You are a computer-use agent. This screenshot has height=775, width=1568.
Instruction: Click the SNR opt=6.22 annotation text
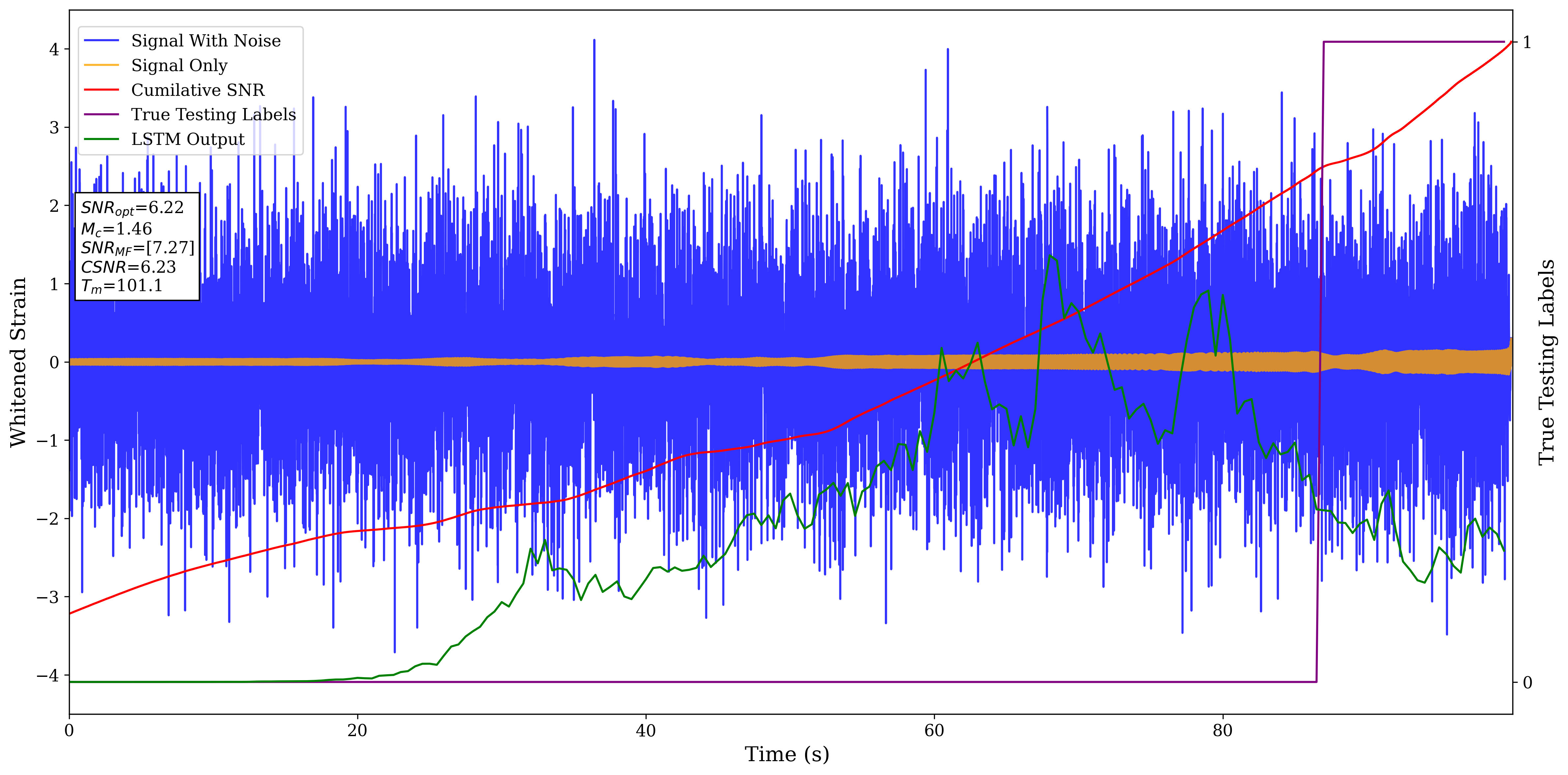pyautogui.click(x=132, y=208)
